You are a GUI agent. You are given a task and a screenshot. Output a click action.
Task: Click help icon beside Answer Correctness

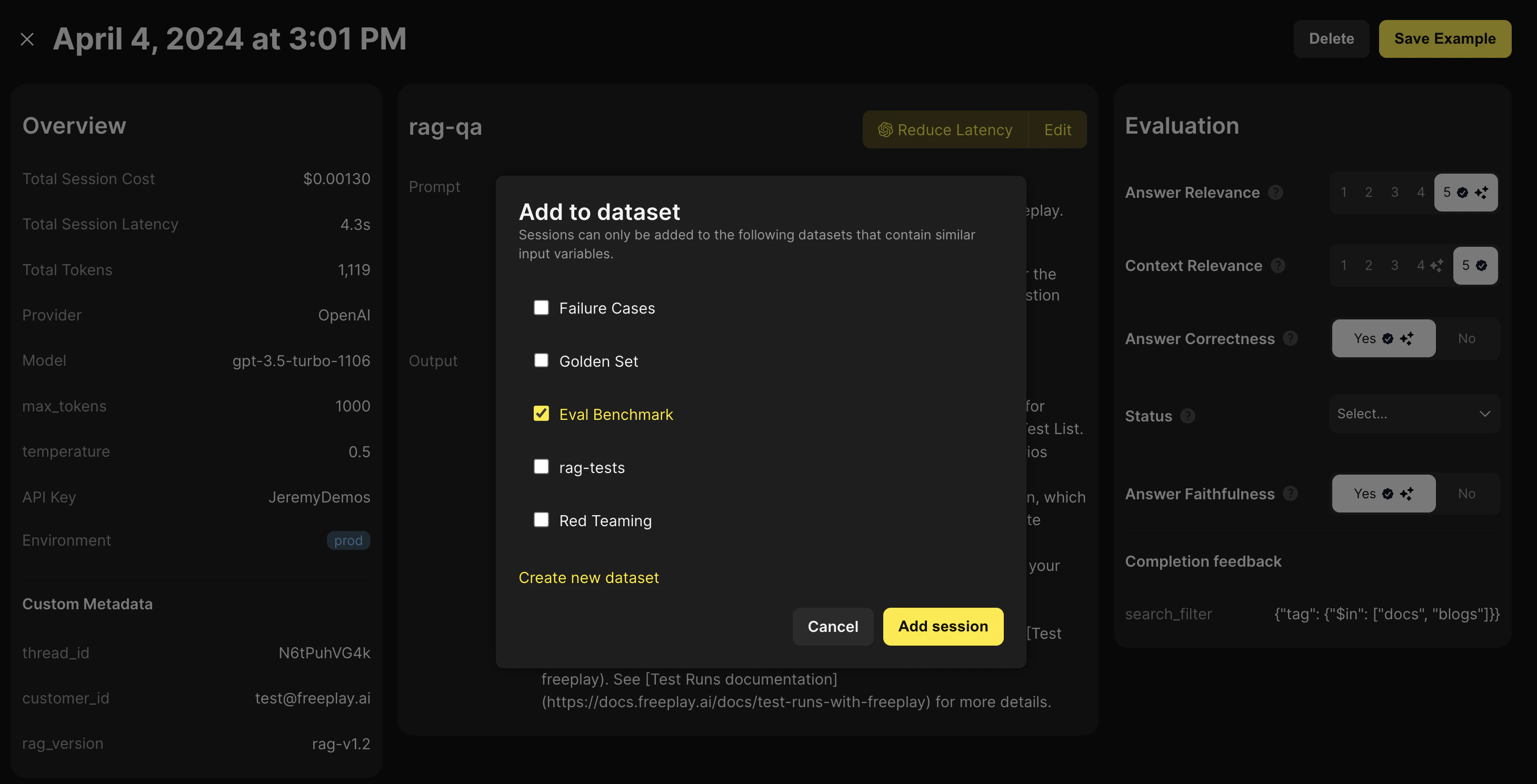point(1290,338)
